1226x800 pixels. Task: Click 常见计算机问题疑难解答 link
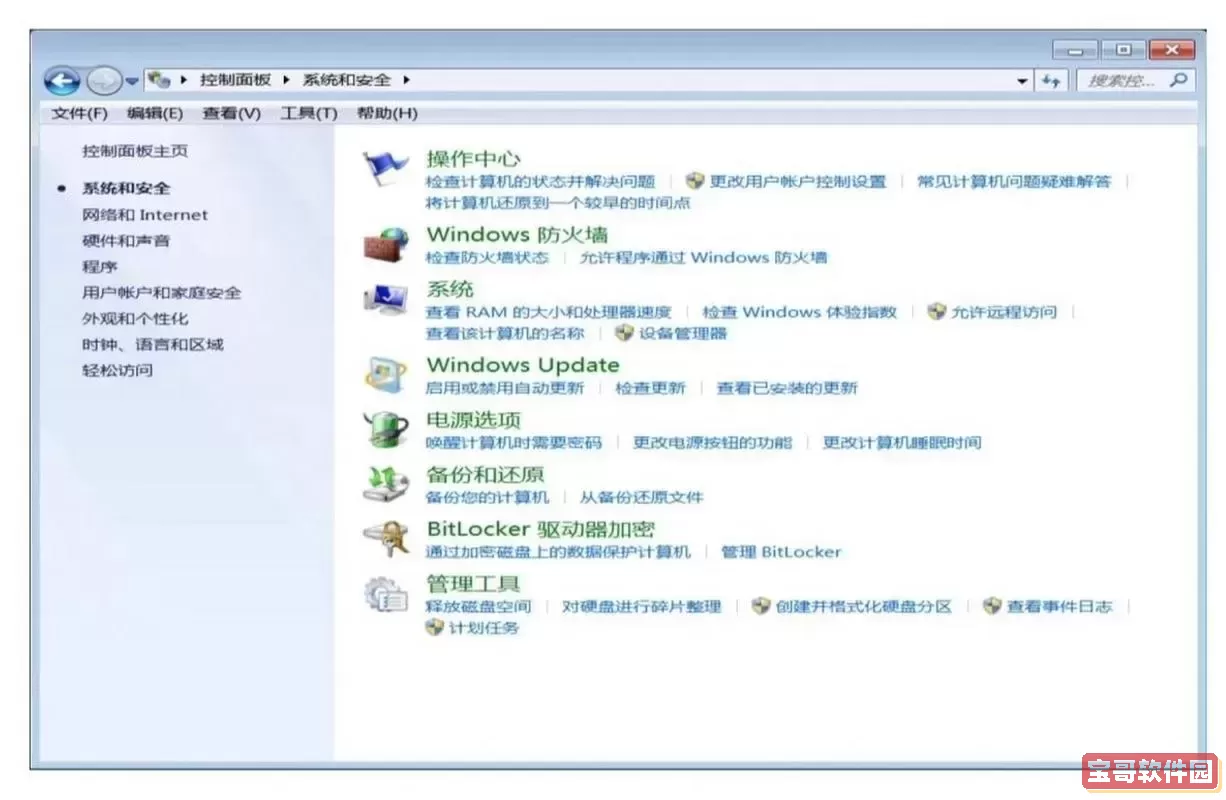click(x=1014, y=181)
